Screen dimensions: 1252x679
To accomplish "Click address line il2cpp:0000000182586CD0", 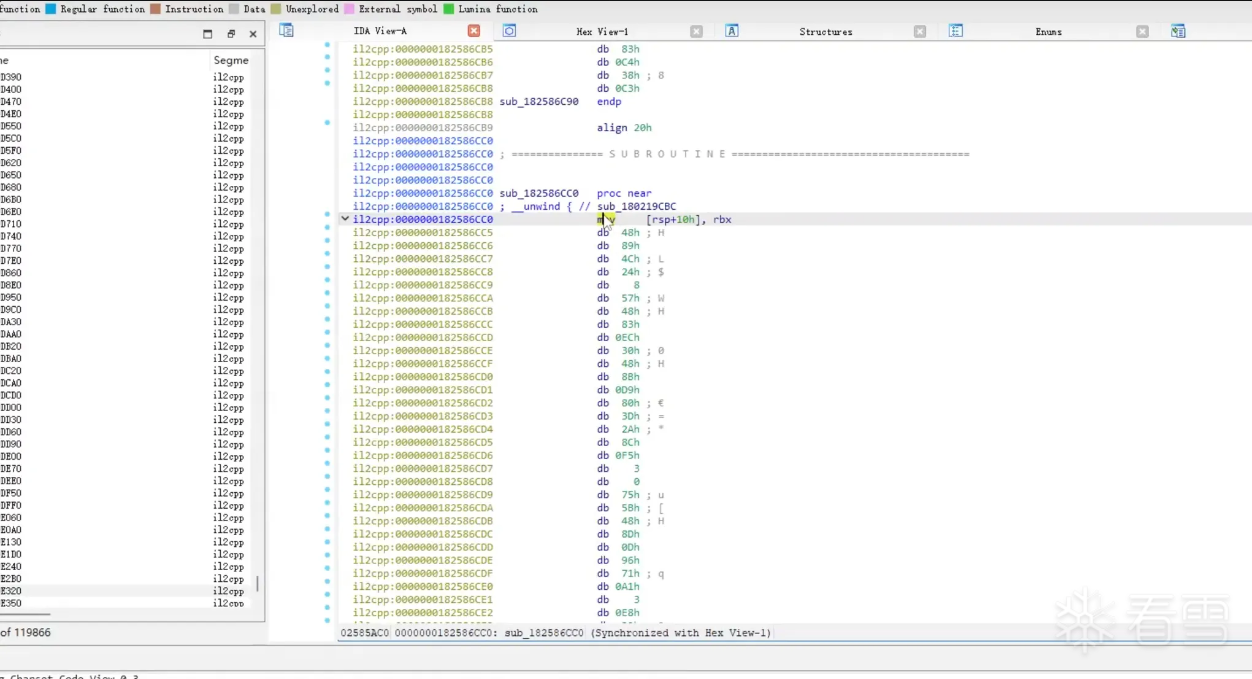I will [423, 376].
